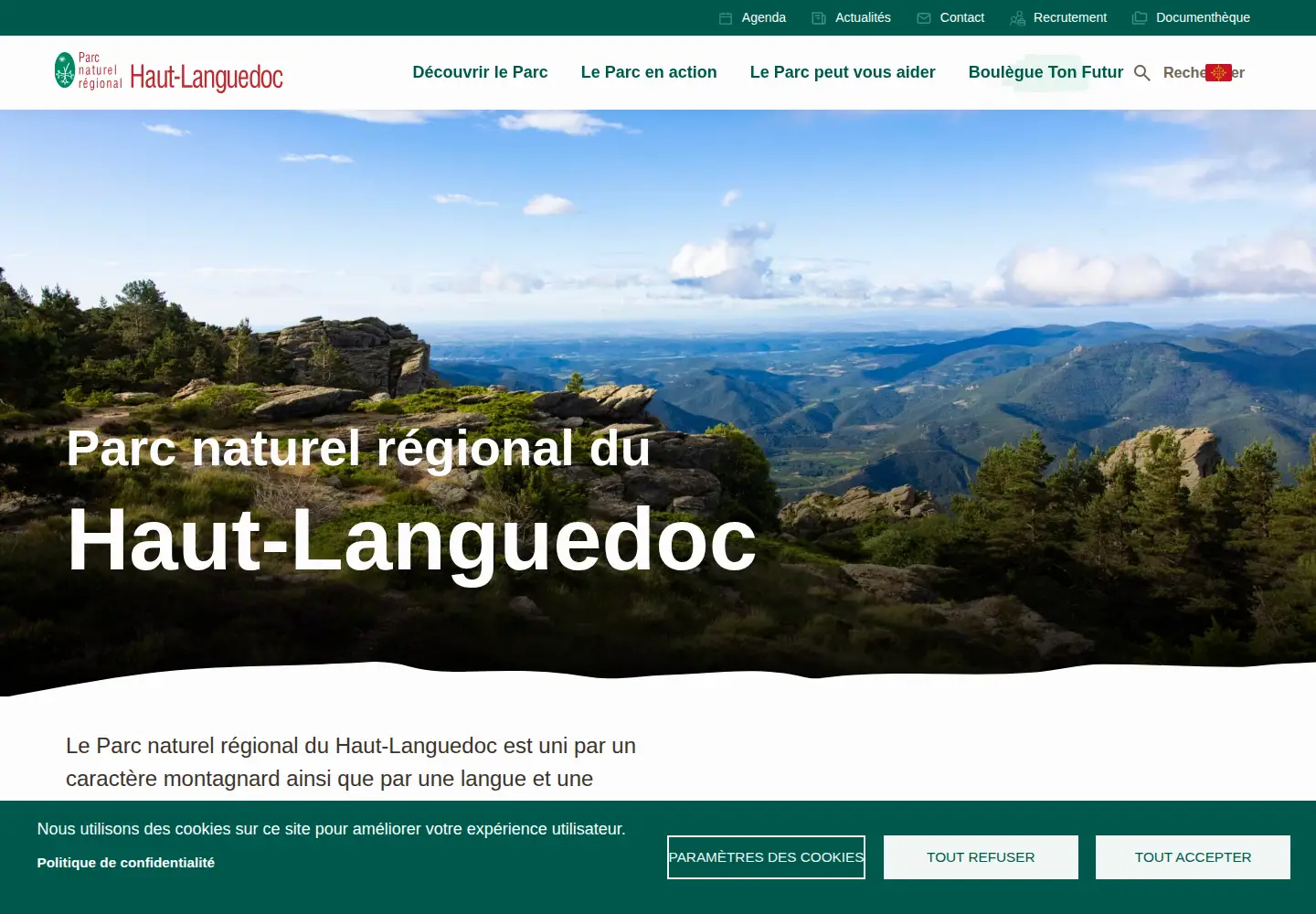The image size is (1316, 914).
Task: Click the Actualités news icon
Action: point(819,18)
